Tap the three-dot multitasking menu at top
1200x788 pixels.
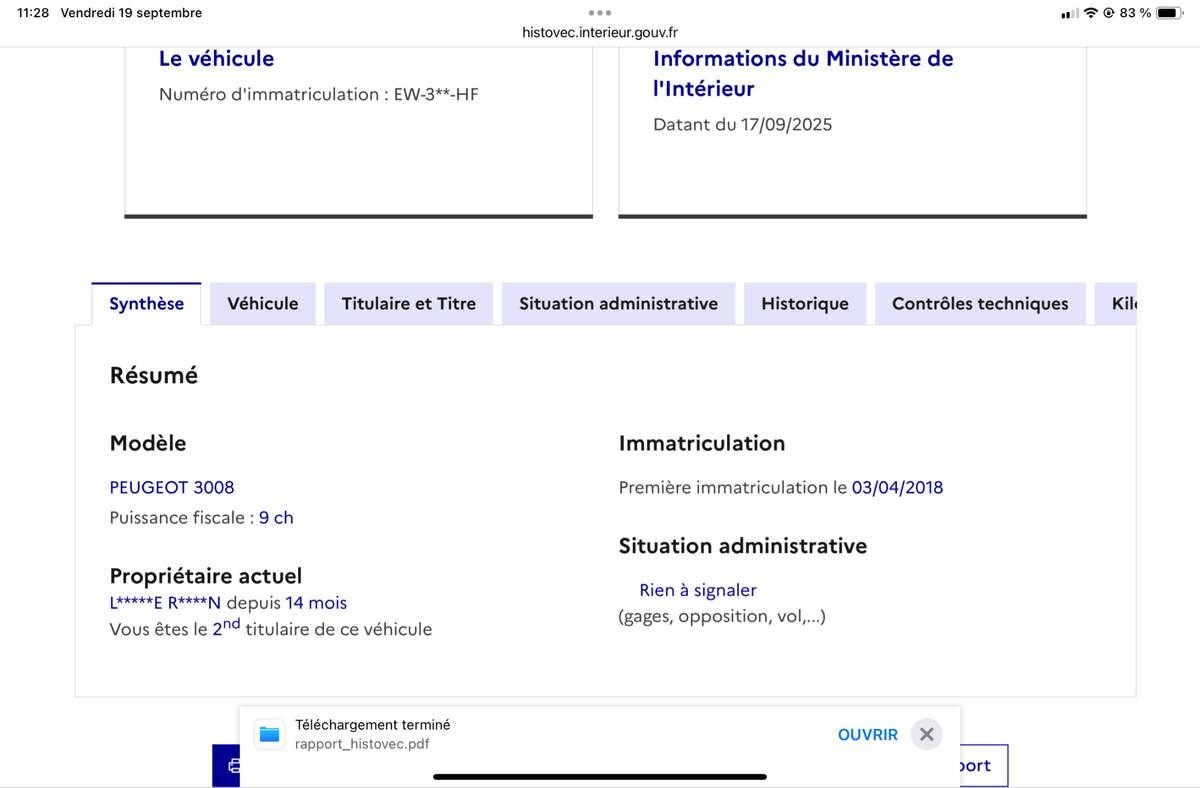(600, 12)
